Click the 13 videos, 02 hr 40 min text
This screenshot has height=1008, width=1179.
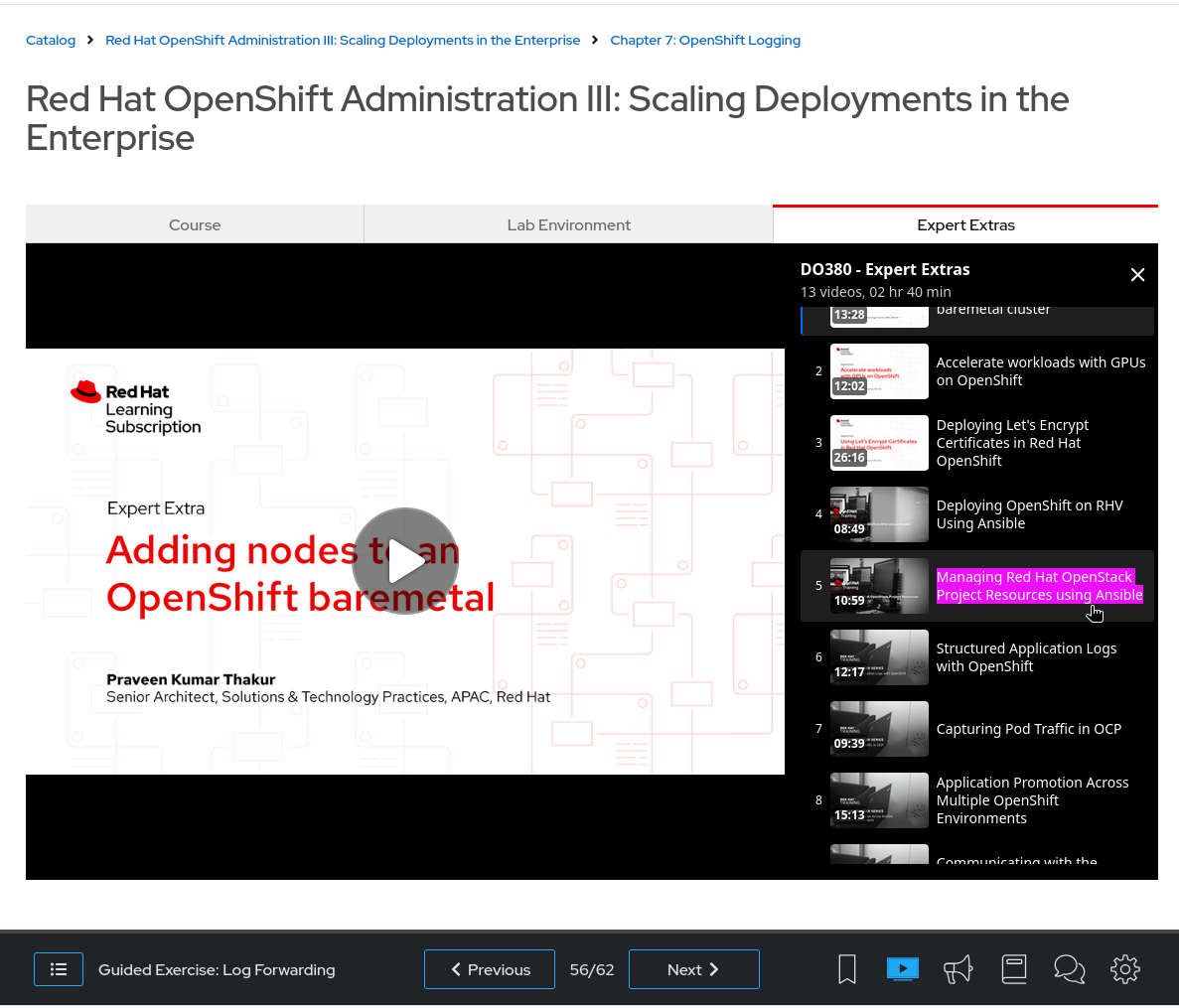click(875, 292)
